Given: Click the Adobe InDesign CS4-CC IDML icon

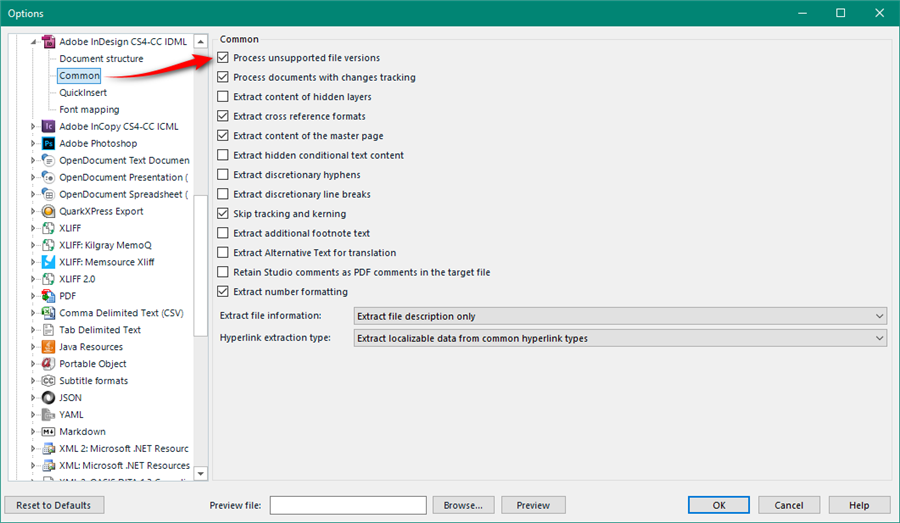Looking at the screenshot, I should click(x=48, y=42).
